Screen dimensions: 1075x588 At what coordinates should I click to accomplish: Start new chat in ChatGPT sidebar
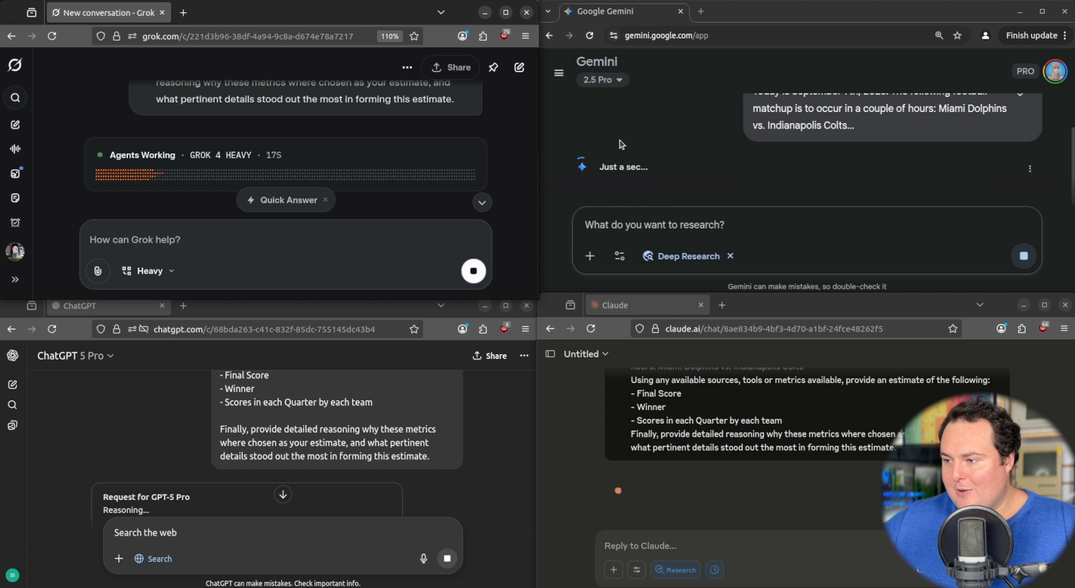(x=12, y=384)
